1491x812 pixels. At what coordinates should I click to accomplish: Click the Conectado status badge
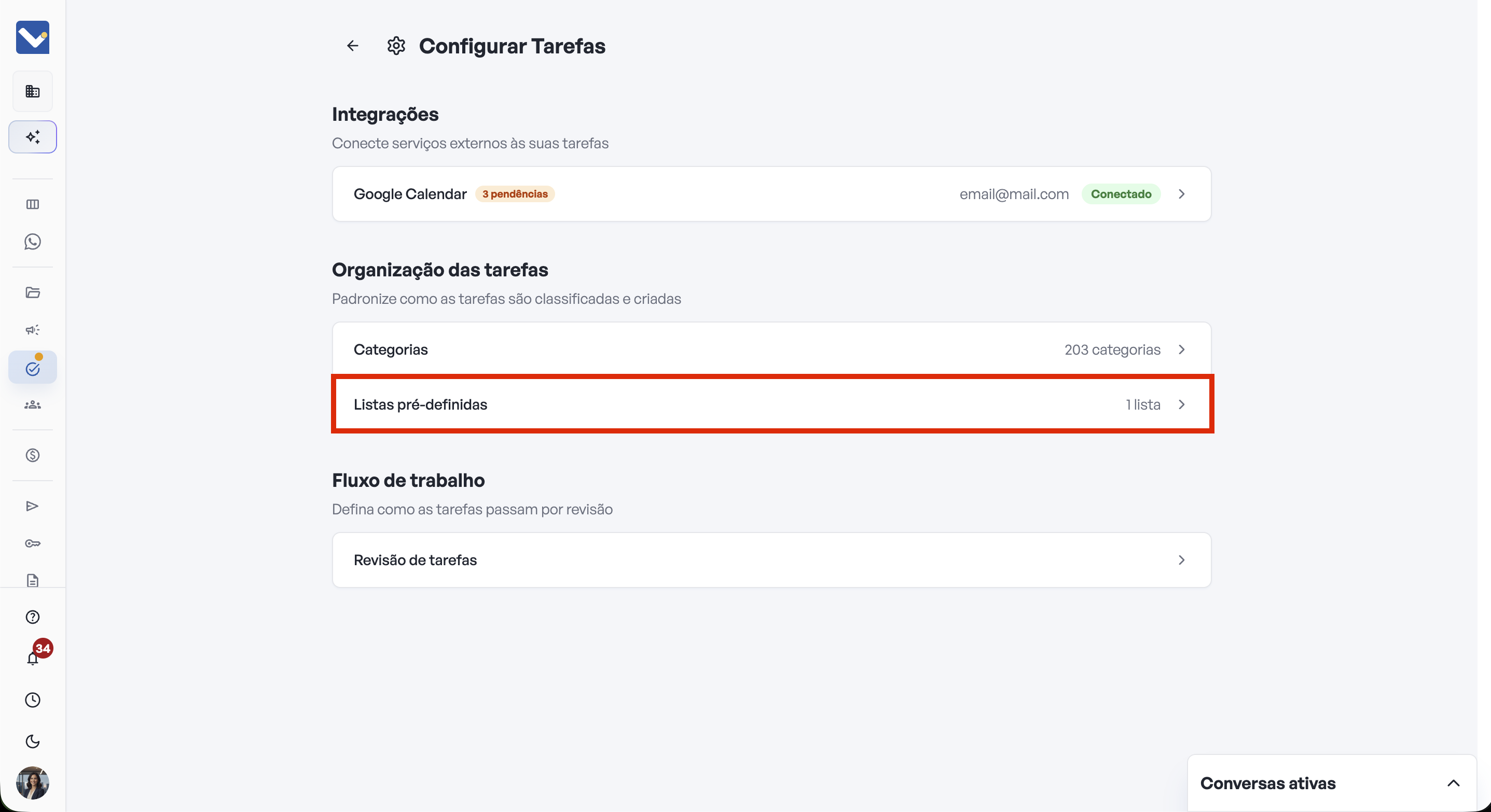(1121, 194)
